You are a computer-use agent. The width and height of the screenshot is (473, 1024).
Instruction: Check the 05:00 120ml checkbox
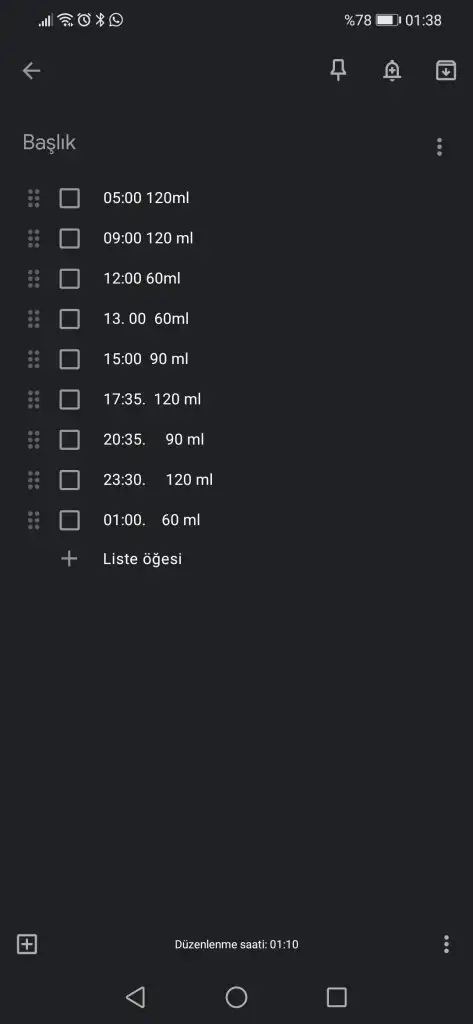[69, 198]
